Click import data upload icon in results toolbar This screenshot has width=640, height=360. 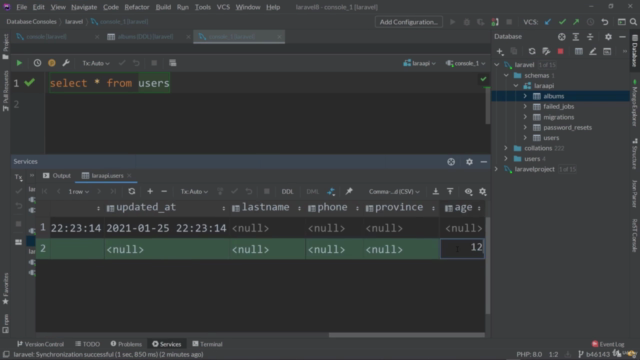click(x=450, y=191)
